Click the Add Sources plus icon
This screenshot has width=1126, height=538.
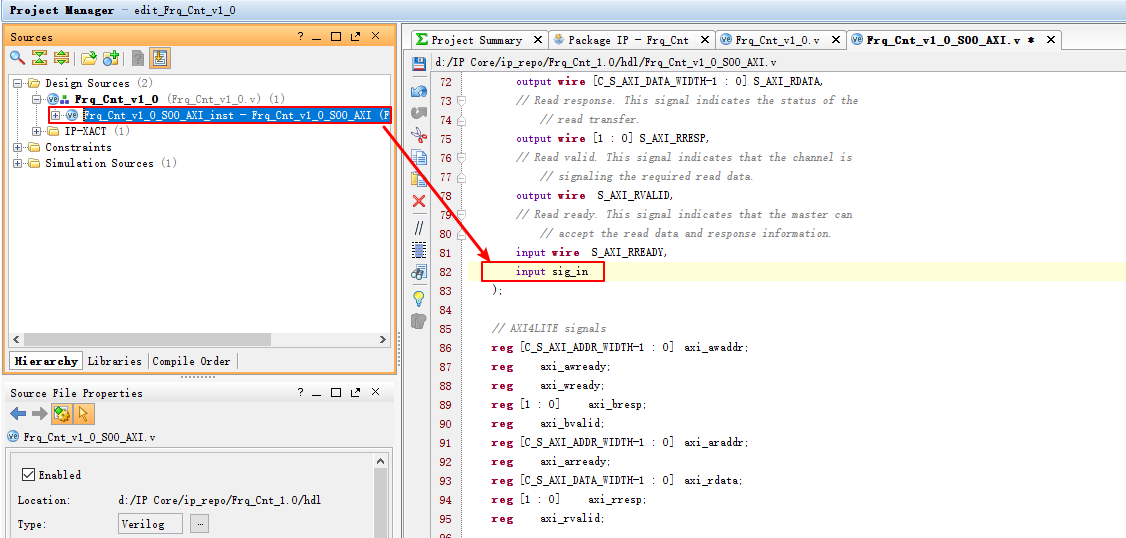[x=111, y=58]
